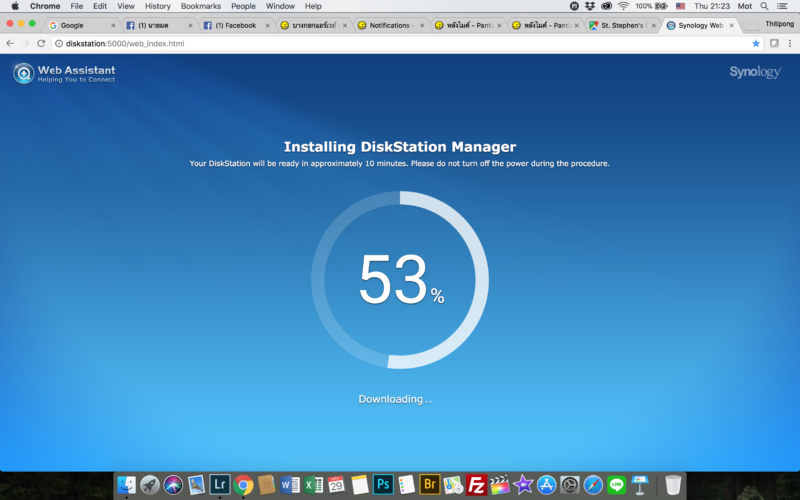Open Safari from the dock
This screenshot has height=500, width=800.
tap(593, 485)
